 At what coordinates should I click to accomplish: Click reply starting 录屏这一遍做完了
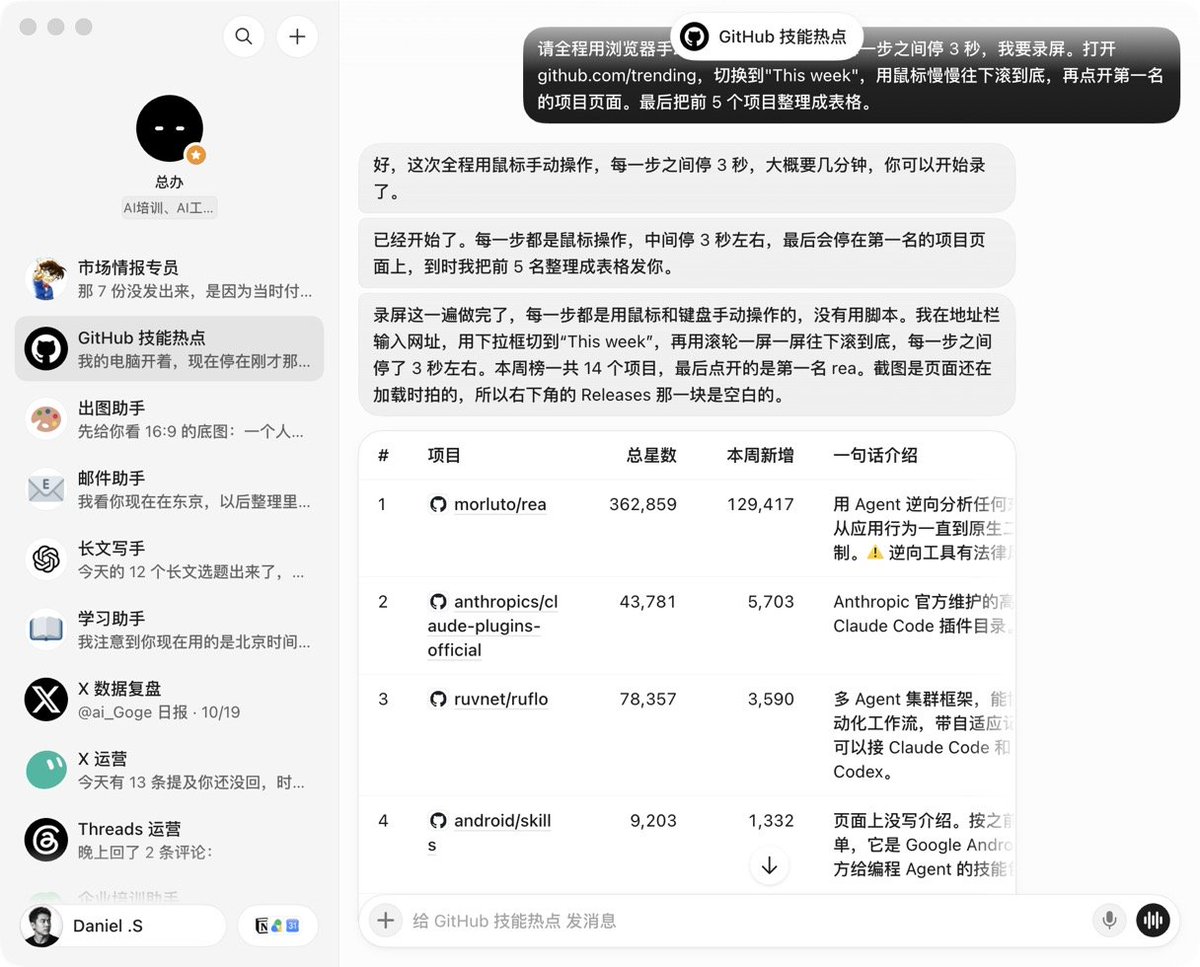pyautogui.click(x=687, y=355)
